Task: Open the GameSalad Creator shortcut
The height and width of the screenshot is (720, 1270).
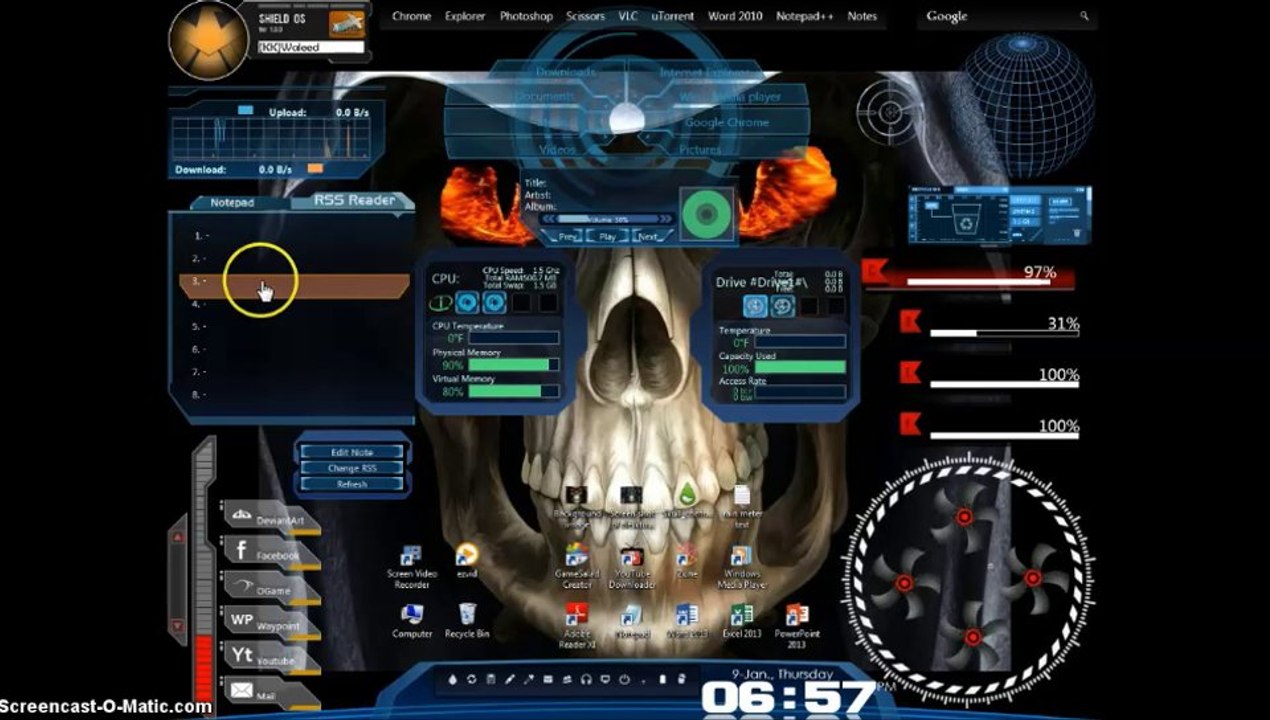Action: click(x=577, y=566)
